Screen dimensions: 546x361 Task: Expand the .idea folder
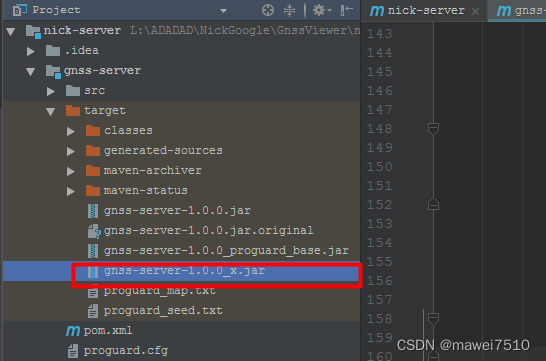(31, 52)
